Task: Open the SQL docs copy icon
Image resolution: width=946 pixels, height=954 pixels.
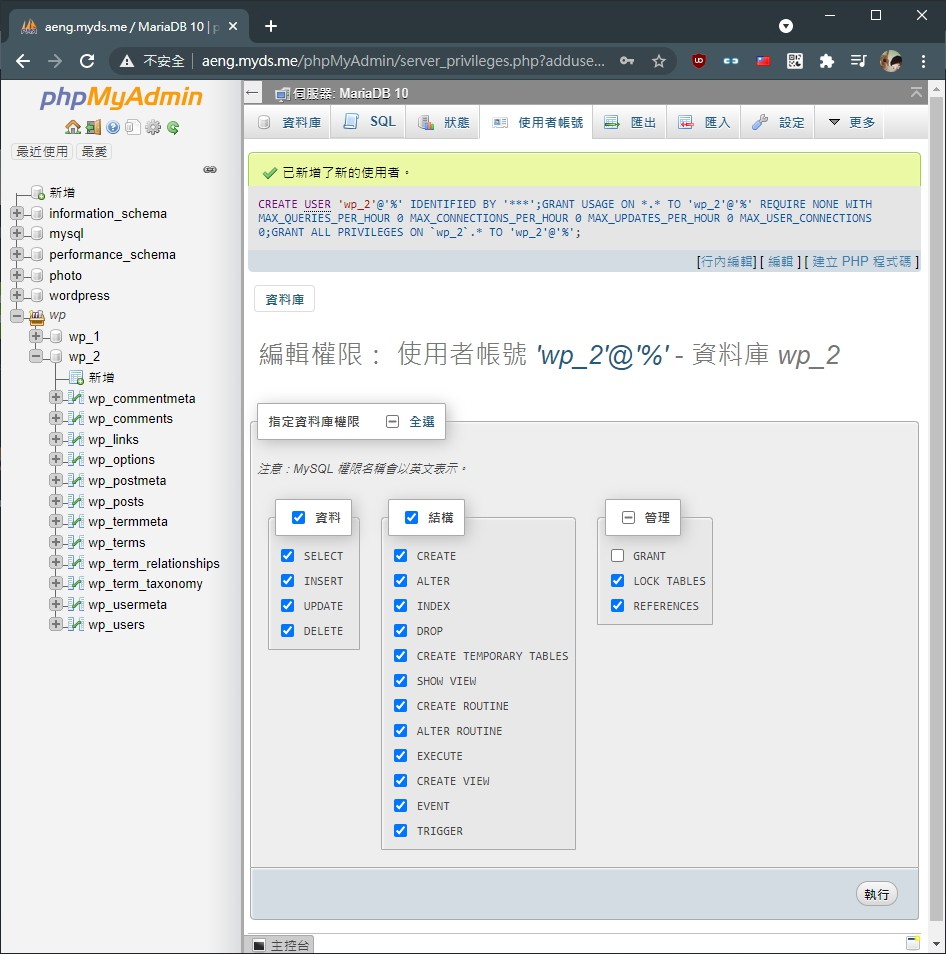Action: pos(133,127)
